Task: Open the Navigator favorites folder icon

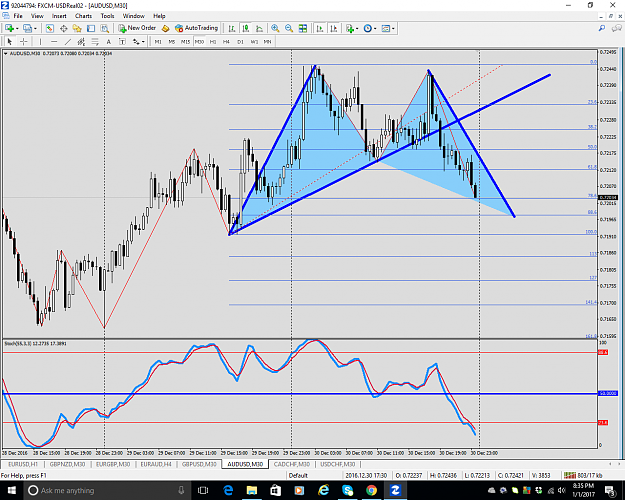Action: click(x=77, y=28)
